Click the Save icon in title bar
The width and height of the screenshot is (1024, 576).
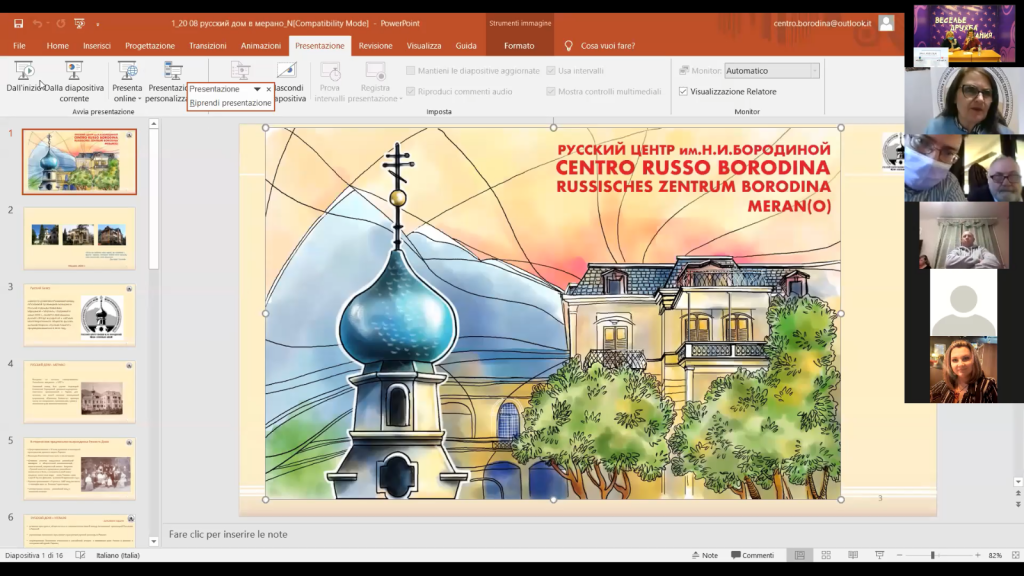18,23
